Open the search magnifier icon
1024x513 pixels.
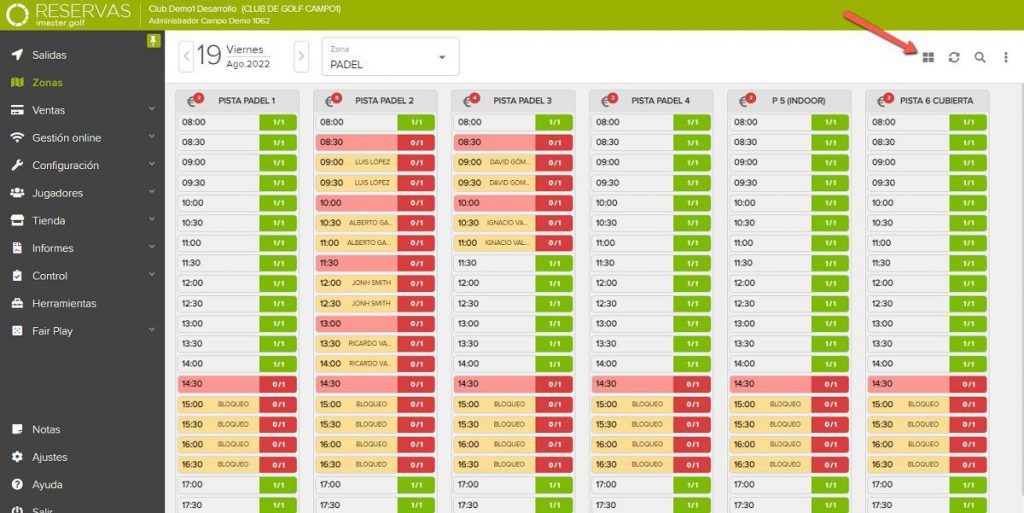(980, 57)
